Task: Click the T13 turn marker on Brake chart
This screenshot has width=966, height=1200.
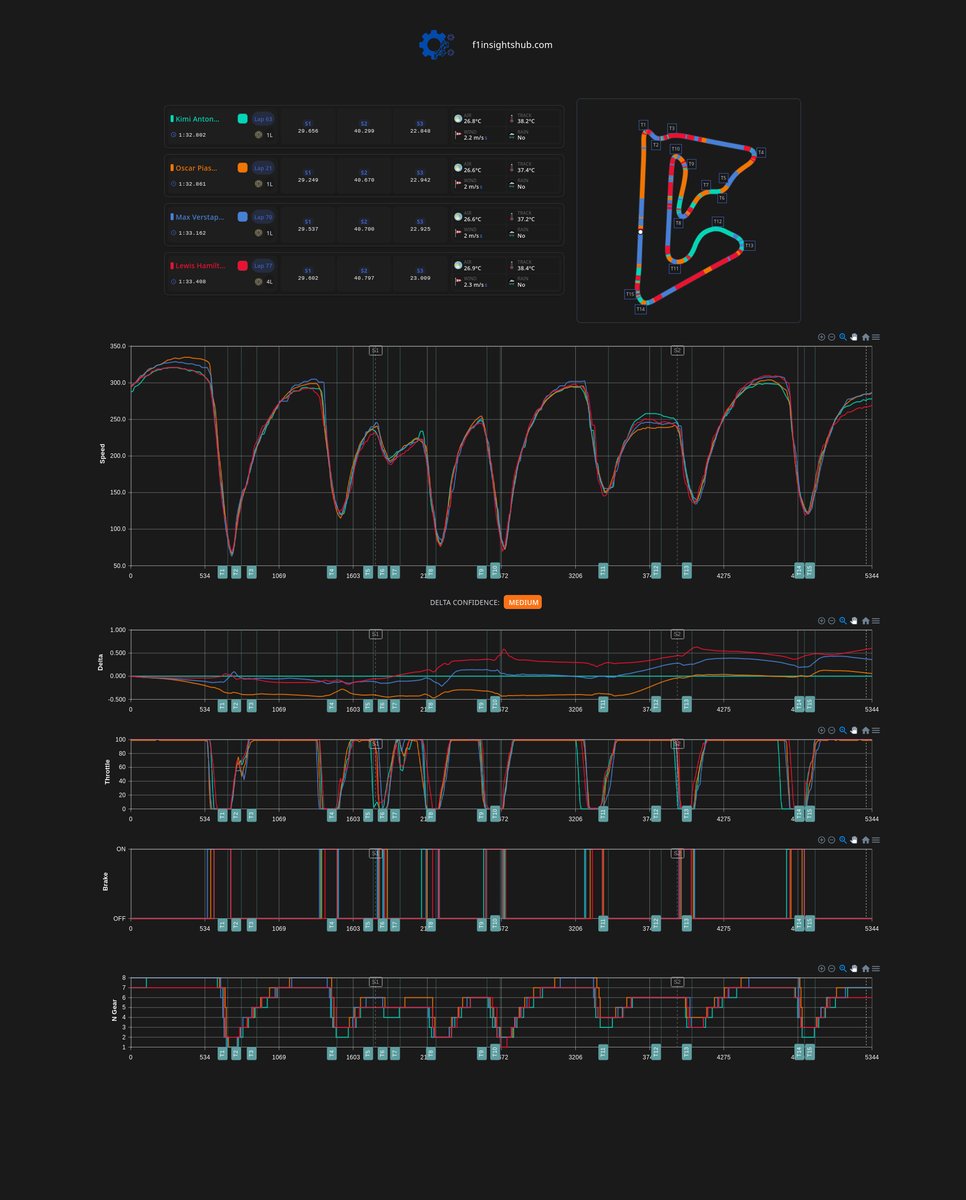Action: [686, 924]
